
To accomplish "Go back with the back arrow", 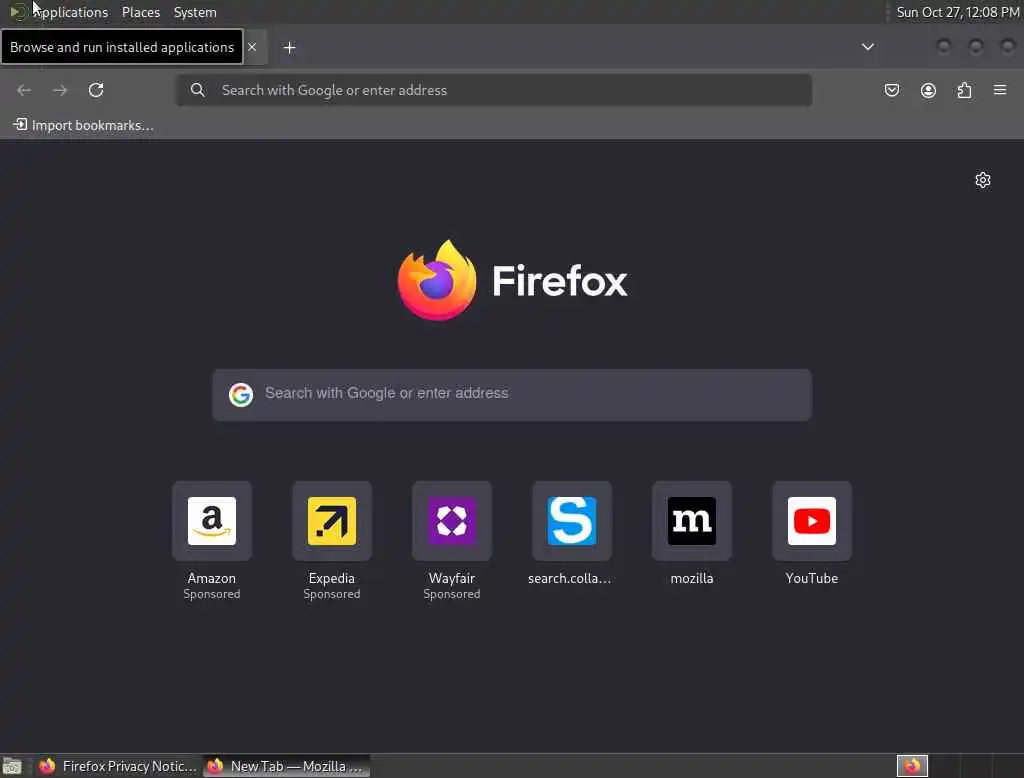I will tap(24, 90).
